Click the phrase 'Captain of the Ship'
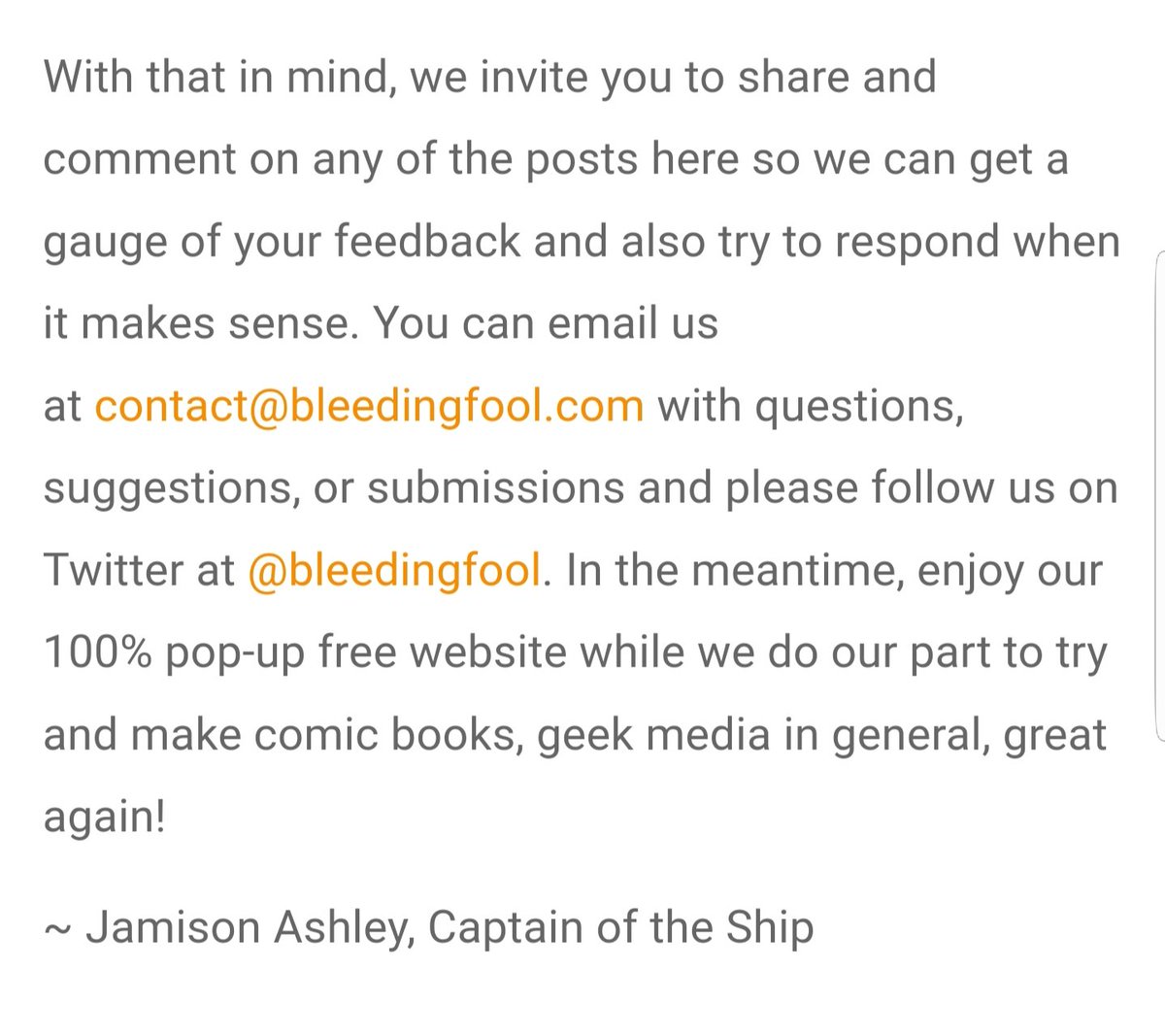 (x=620, y=928)
